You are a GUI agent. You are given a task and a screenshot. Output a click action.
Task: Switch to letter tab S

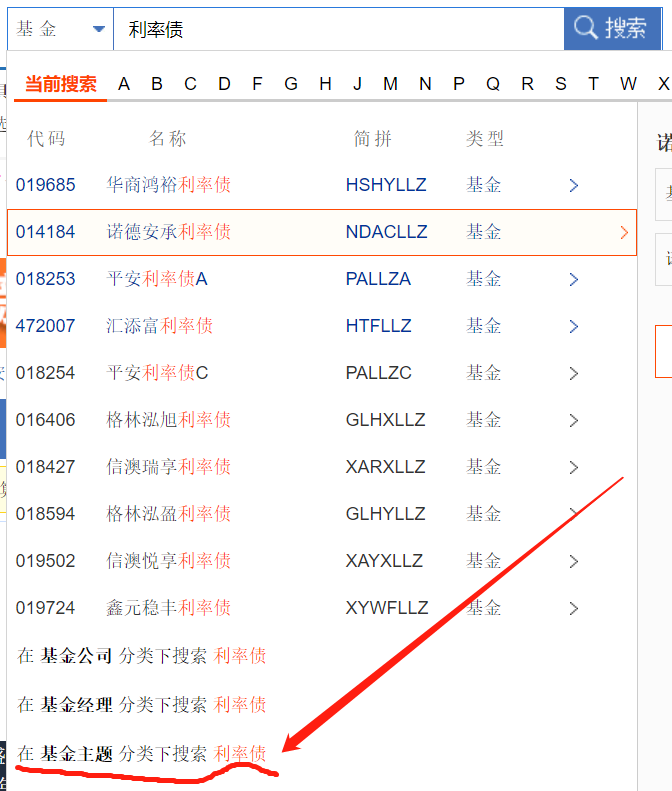pyautogui.click(x=561, y=84)
